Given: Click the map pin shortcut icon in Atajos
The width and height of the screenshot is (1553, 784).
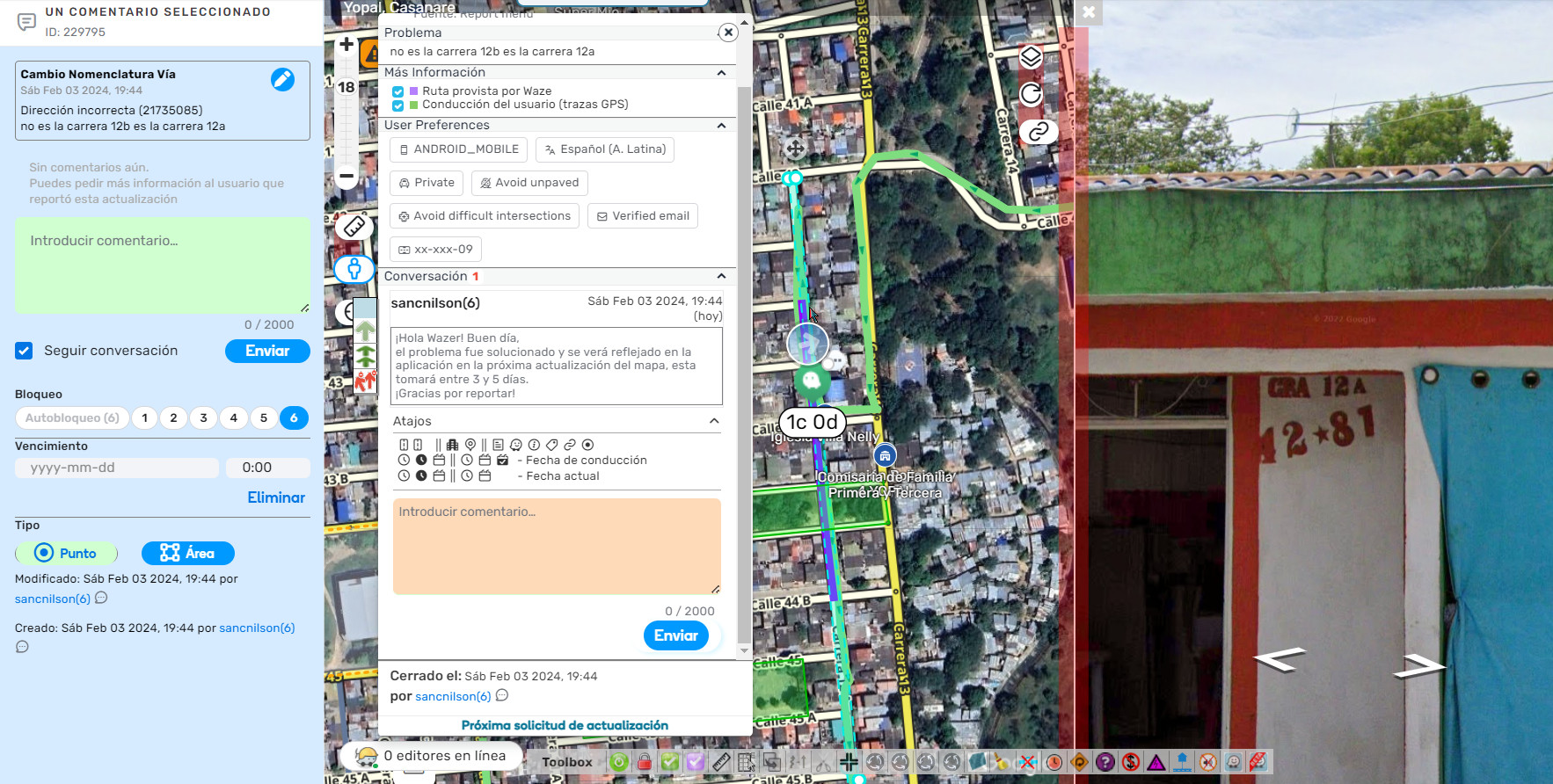Looking at the screenshot, I should point(470,445).
